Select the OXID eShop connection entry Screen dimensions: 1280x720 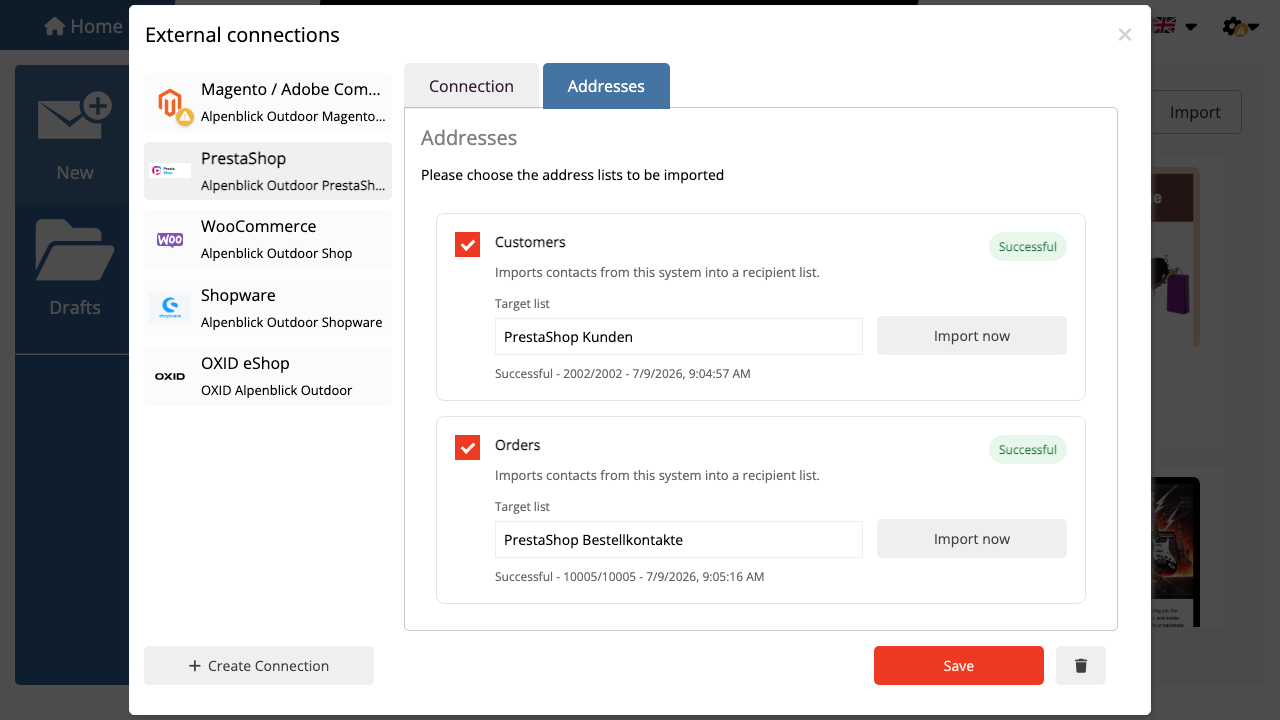click(x=268, y=377)
